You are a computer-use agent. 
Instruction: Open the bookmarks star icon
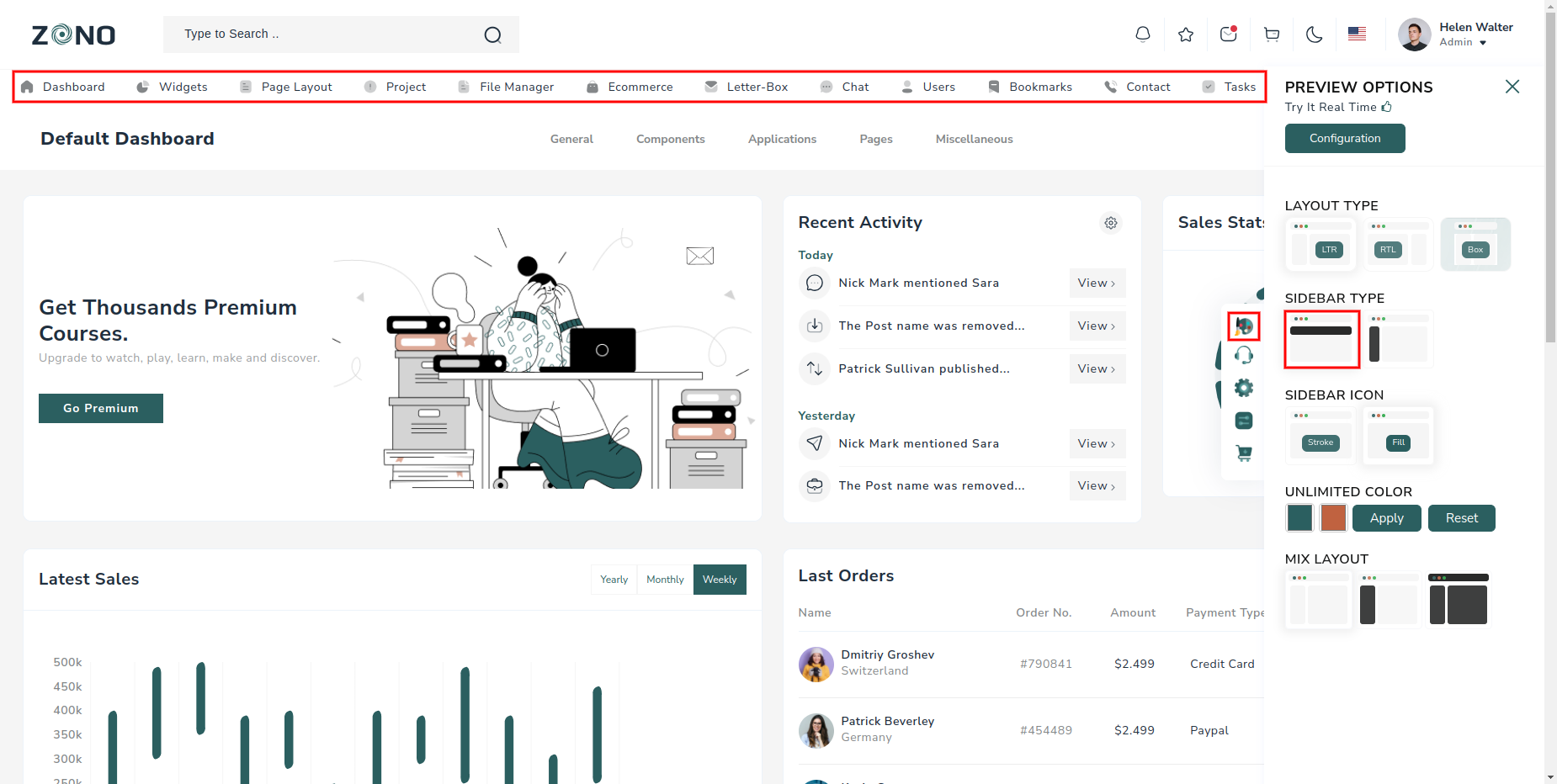1186,34
